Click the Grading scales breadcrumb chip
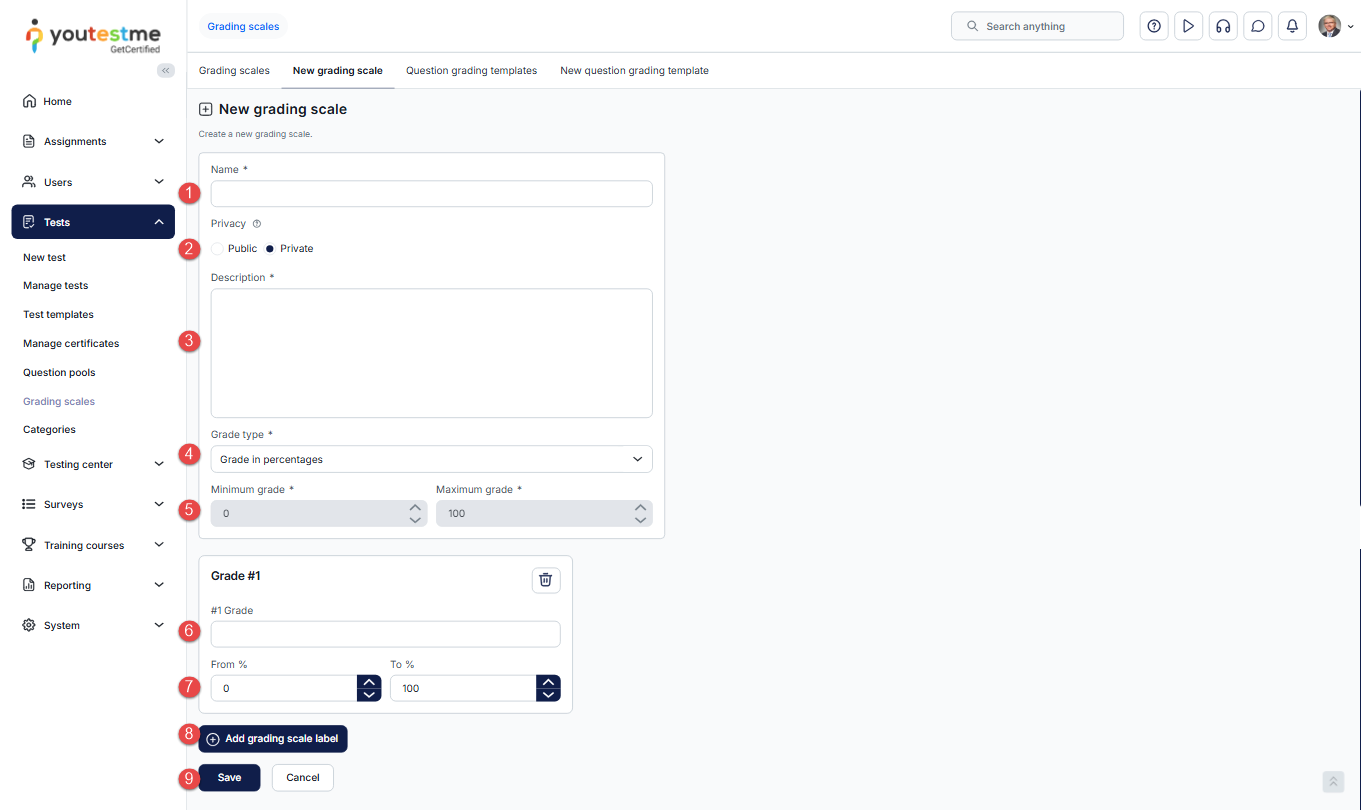Screen dimensions: 1361x810 click(243, 26)
